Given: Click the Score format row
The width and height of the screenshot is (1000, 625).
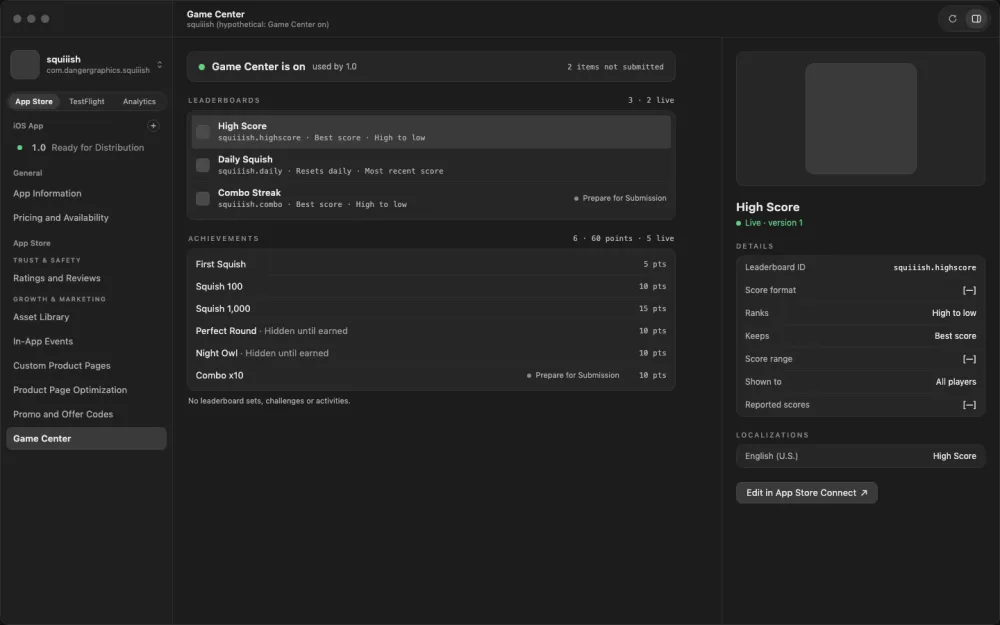Looking at the screenshot, I should click(x=860, y=290).
